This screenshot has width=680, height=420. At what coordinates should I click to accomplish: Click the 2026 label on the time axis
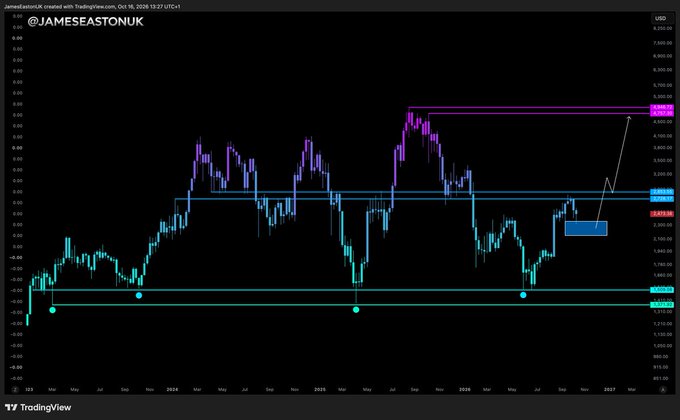[464, 390]
